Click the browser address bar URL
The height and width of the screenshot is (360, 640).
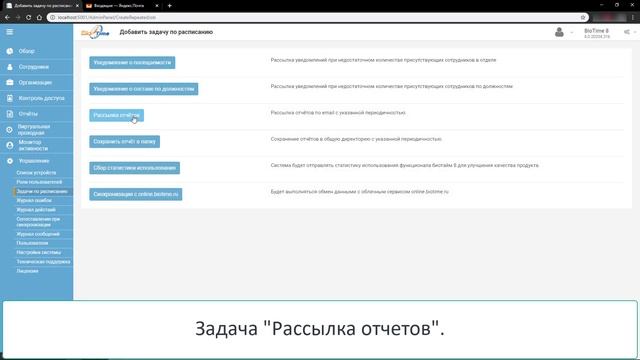point(107,17)
